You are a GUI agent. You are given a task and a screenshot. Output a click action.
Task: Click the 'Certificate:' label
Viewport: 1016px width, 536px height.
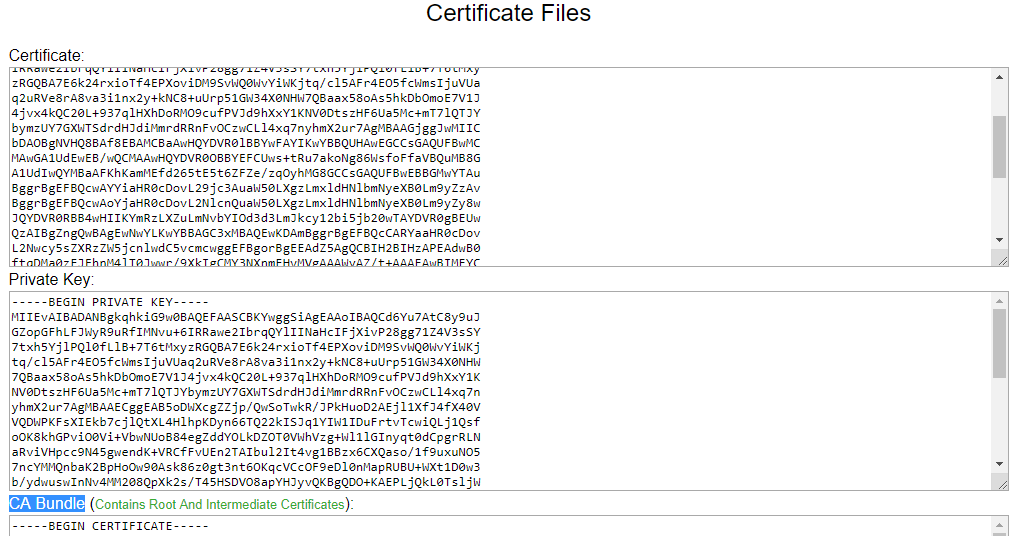[47, 55]
